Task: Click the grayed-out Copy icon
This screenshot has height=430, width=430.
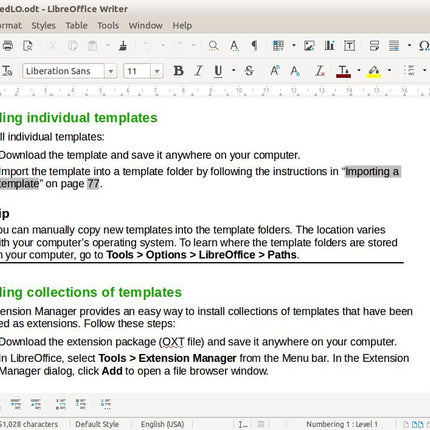Action: (72, 45)
